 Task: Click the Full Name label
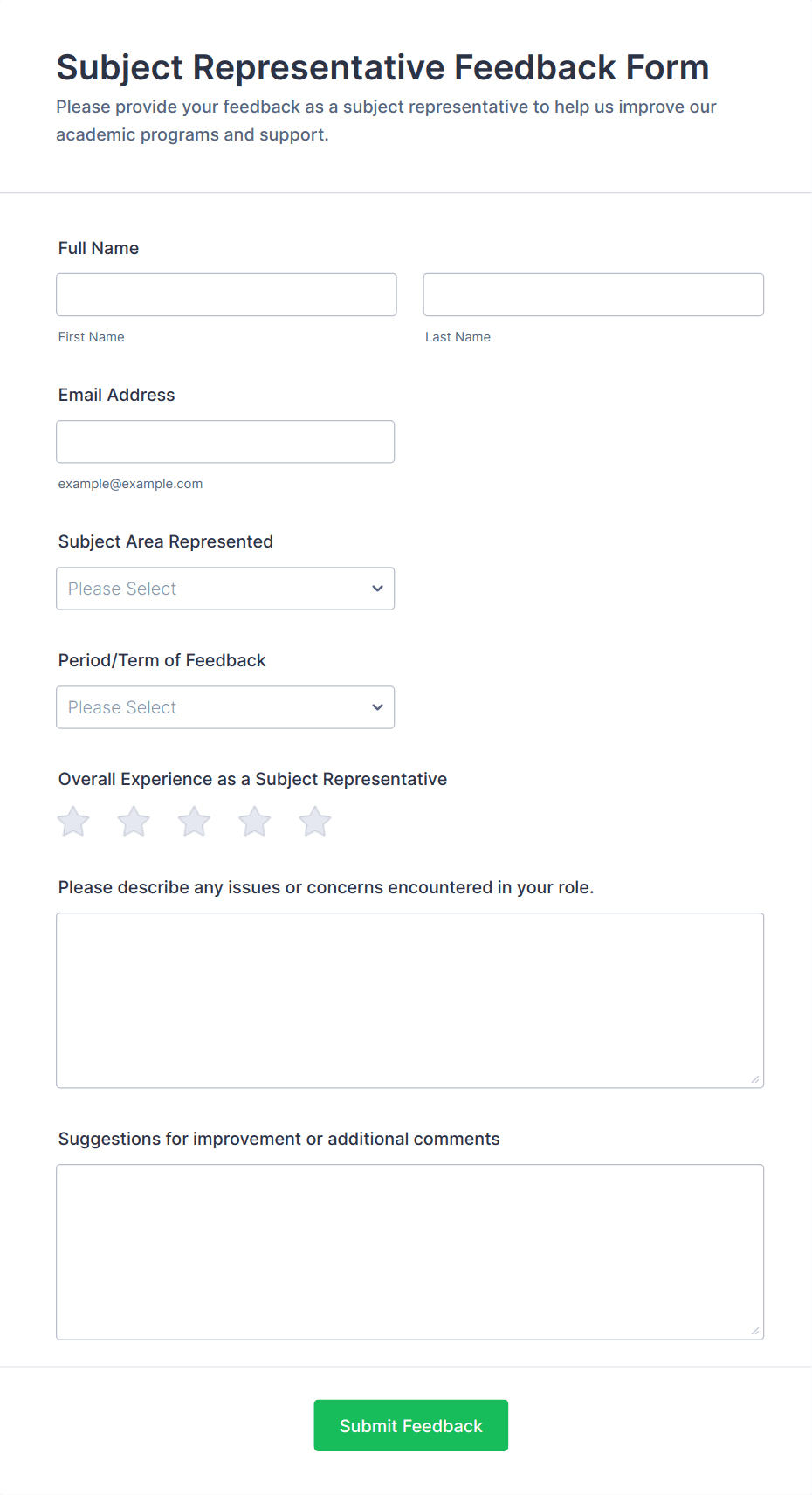click(99, 248)
